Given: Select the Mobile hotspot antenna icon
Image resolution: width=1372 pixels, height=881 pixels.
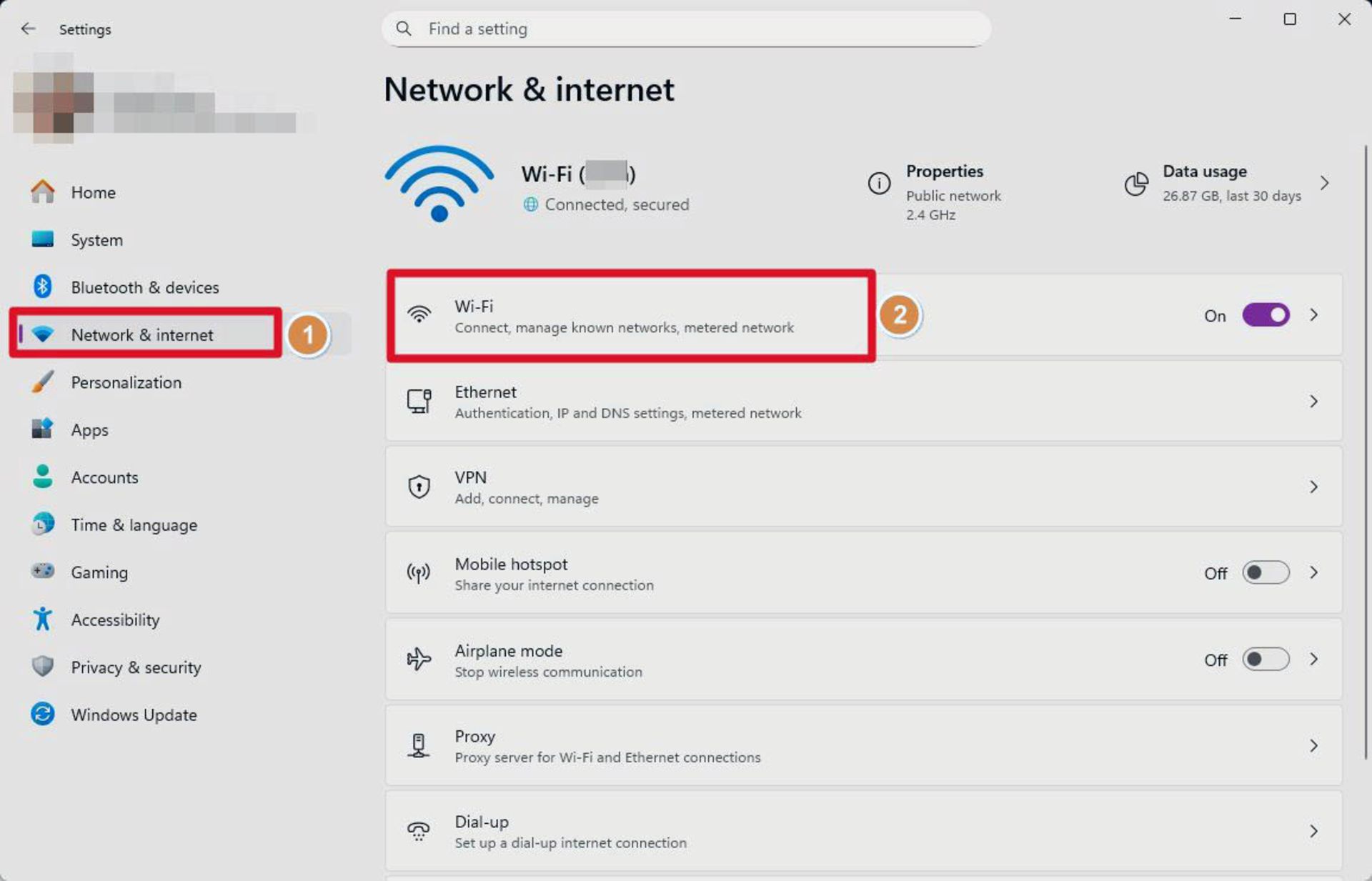Looking at the screenshot, I should (x=418, y=572).
